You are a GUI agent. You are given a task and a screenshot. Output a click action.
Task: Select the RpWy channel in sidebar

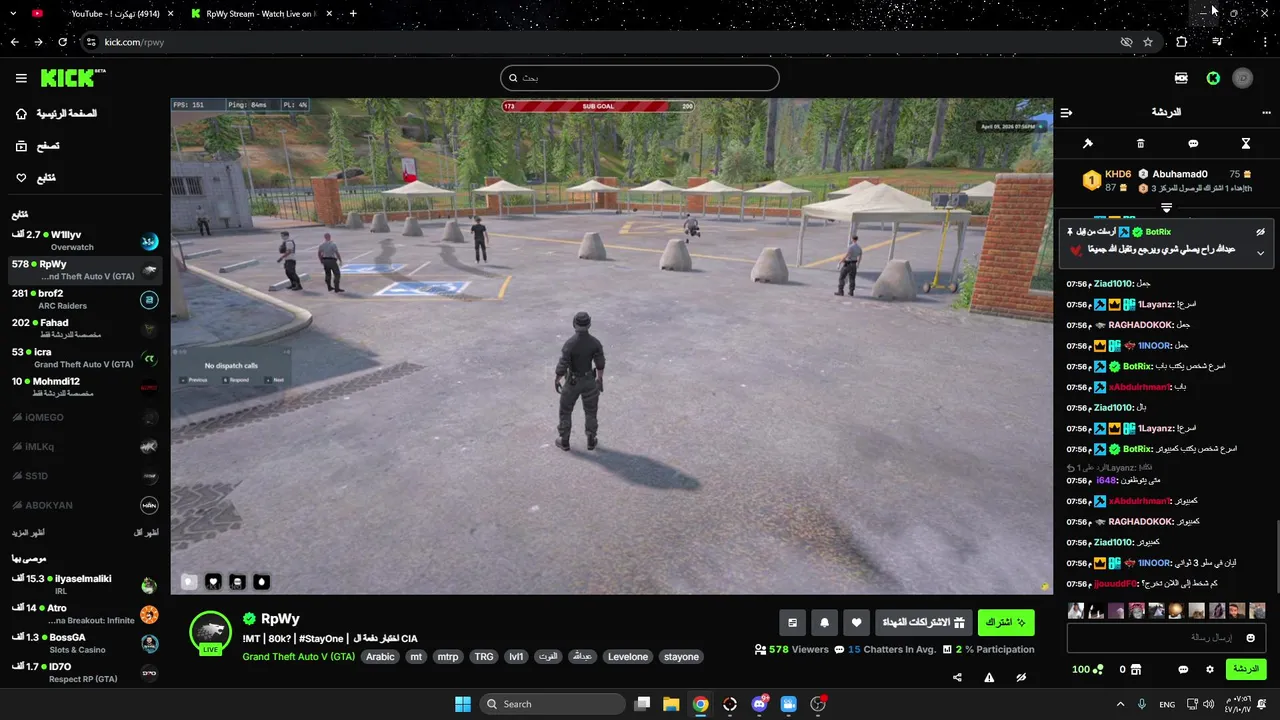click(x=85, y=270)
